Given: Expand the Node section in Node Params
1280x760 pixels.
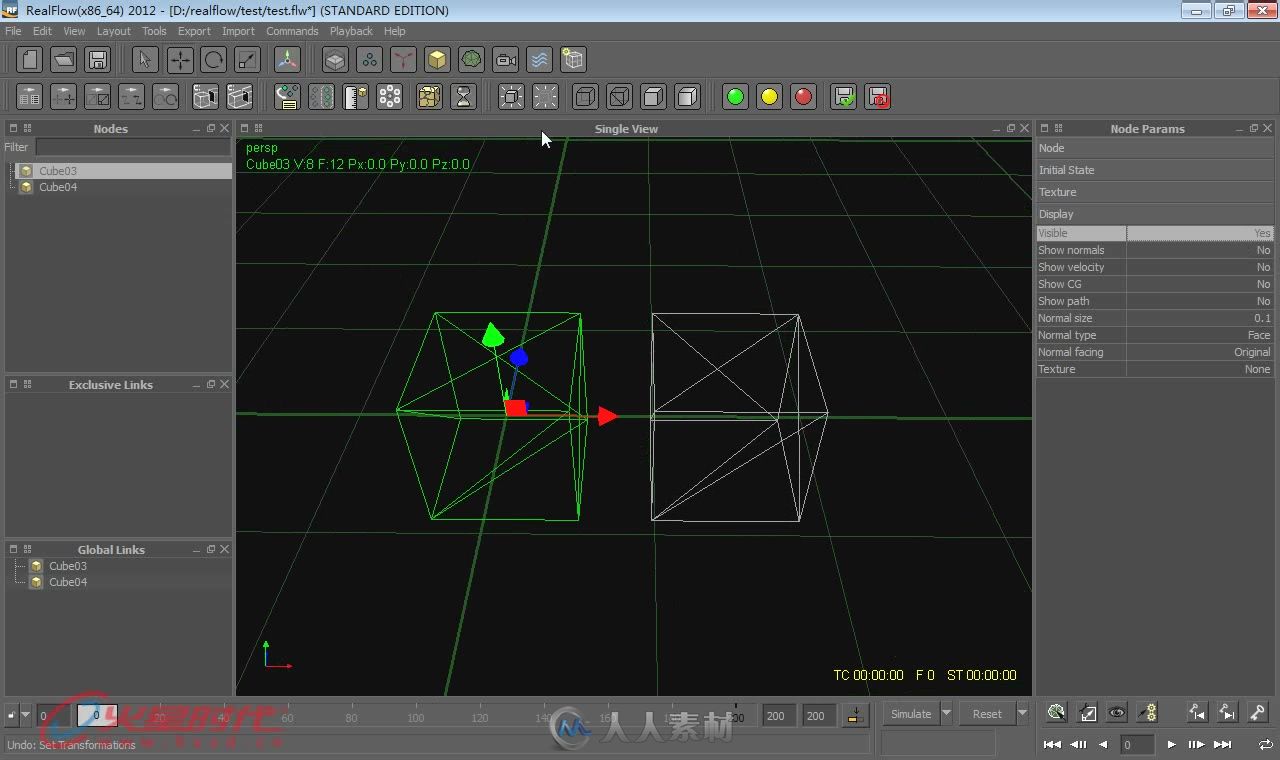Looking at the screenshot, I should tap(1155, 148).
